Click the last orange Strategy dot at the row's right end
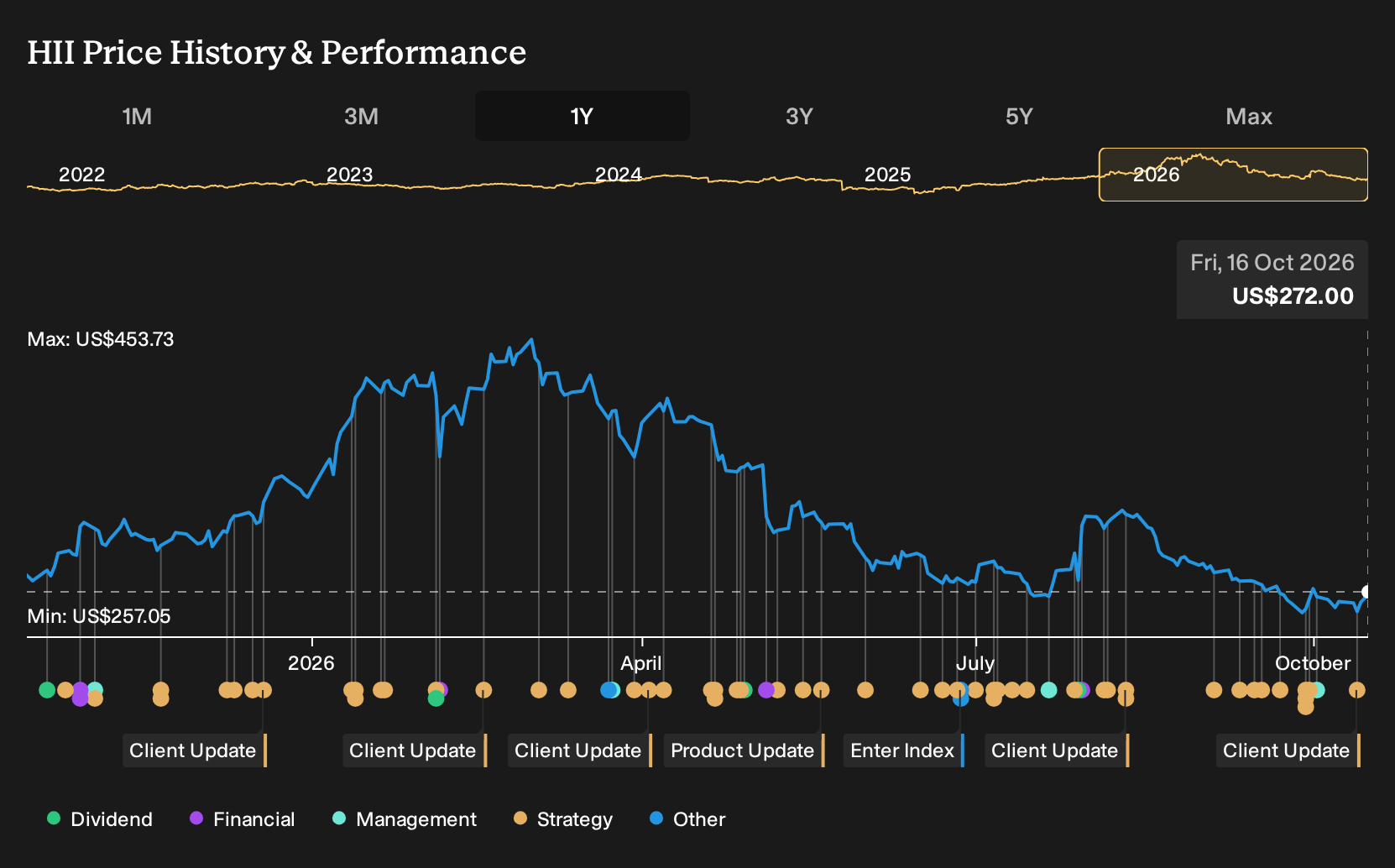Screen dimensions: 1395x868 pos(1357,690)
